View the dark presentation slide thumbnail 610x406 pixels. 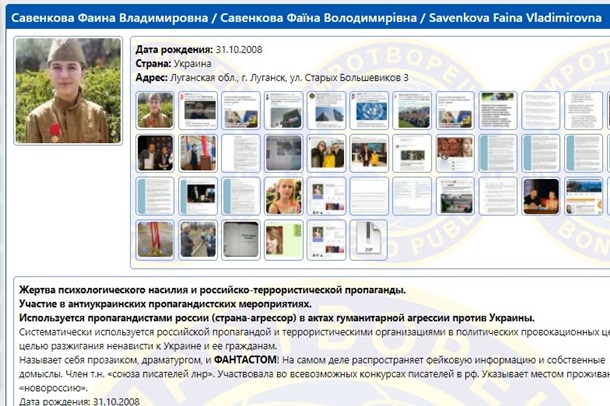click(x=241, y=239)
